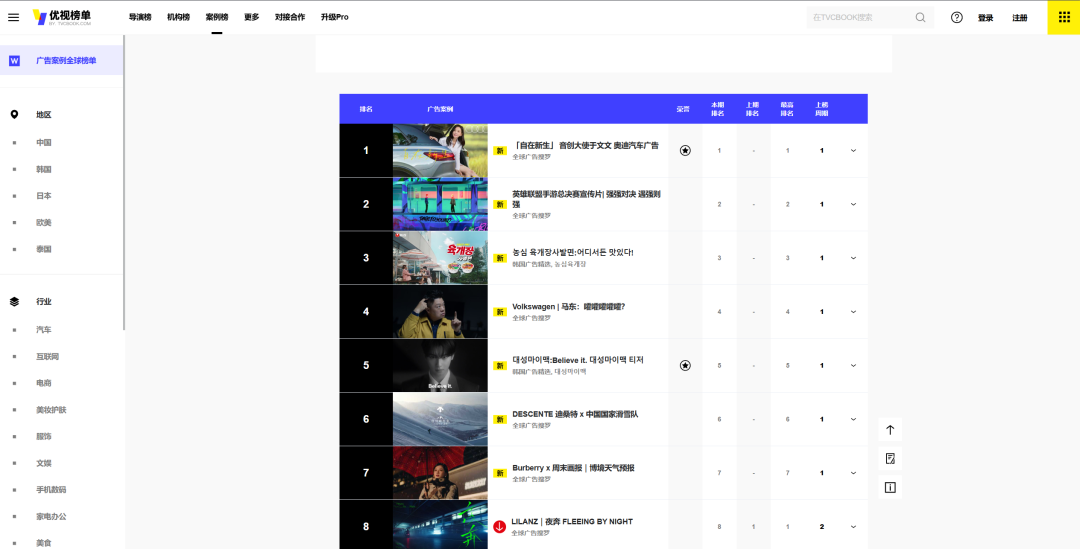Open the 导演榜 tab in top navigation

click(141, 17)
